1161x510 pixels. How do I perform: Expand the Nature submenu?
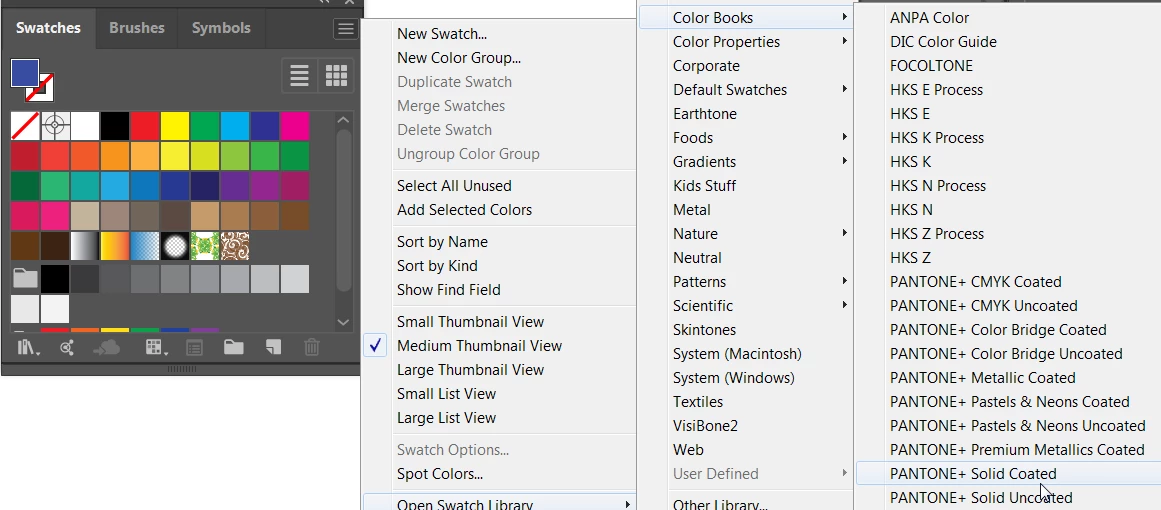745,234
